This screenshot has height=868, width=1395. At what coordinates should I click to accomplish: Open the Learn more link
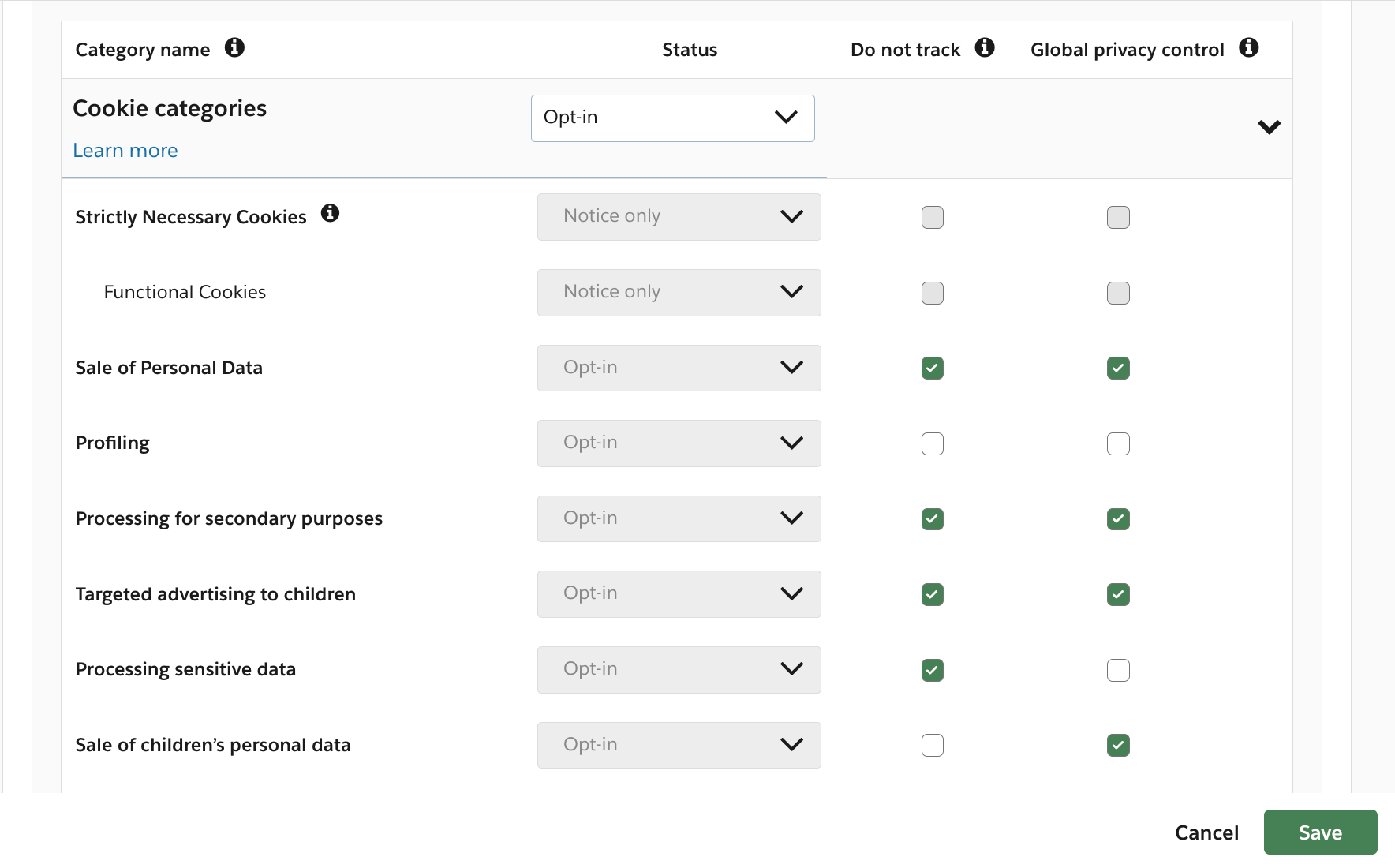[x=125, y=150]
